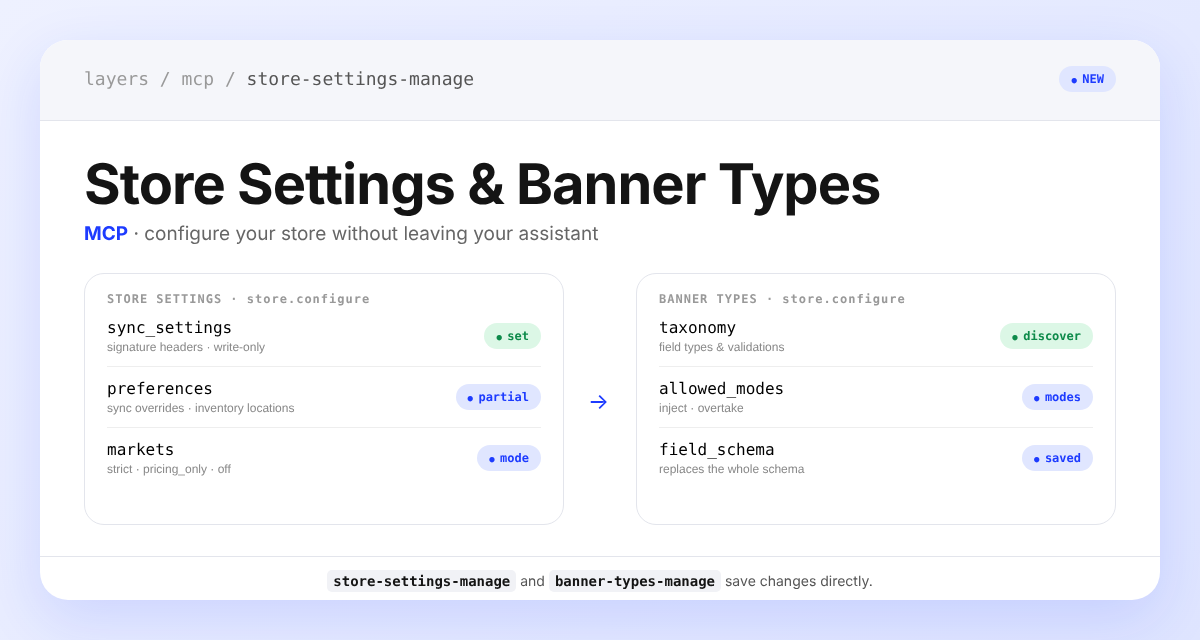Viewport: 1200px width, 640px height.
Task: Click the 'set' badge for sync_settings
Action: click(512, 336)
